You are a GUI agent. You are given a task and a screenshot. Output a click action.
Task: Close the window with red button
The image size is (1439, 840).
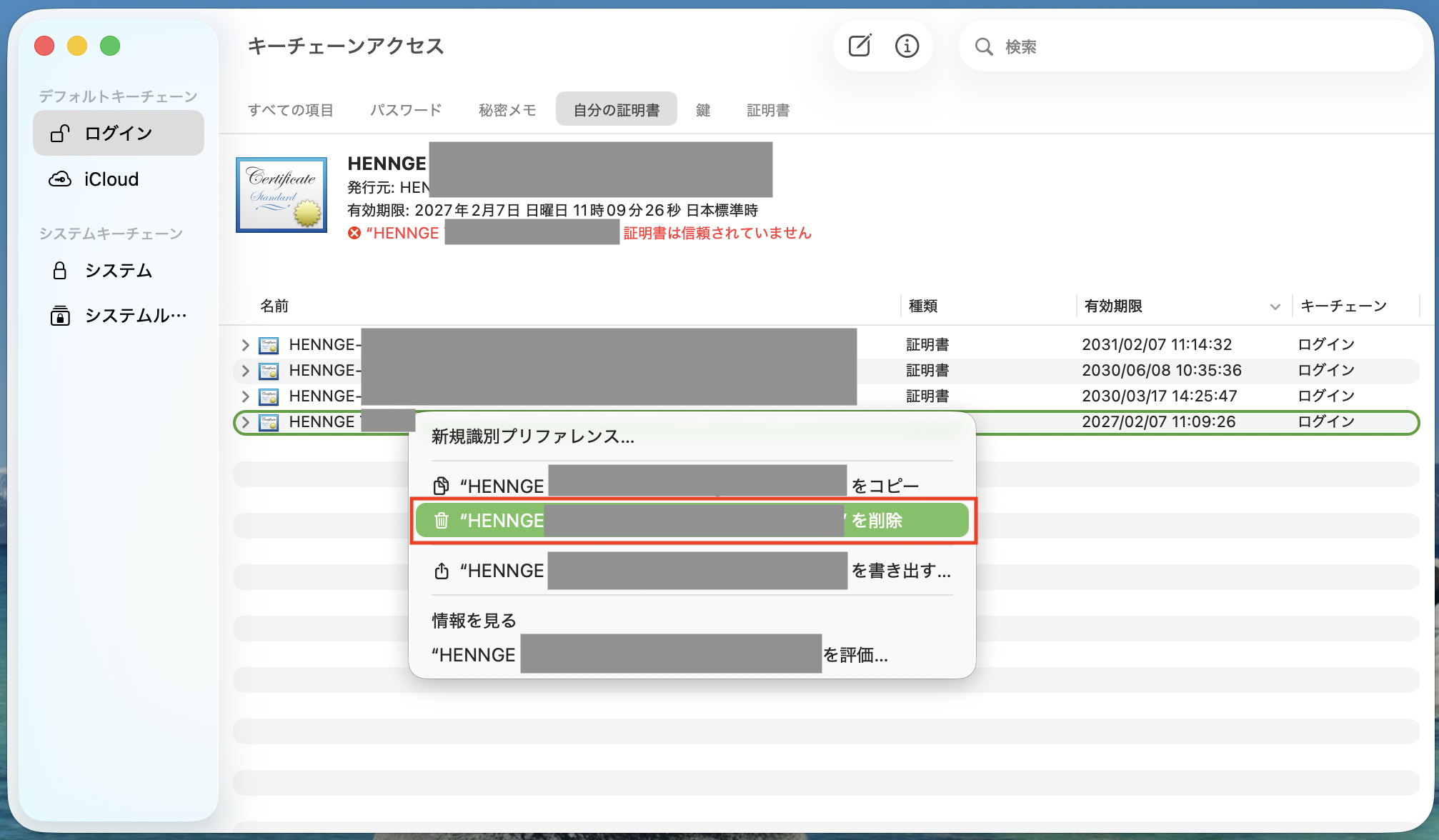tap(44, 46)
